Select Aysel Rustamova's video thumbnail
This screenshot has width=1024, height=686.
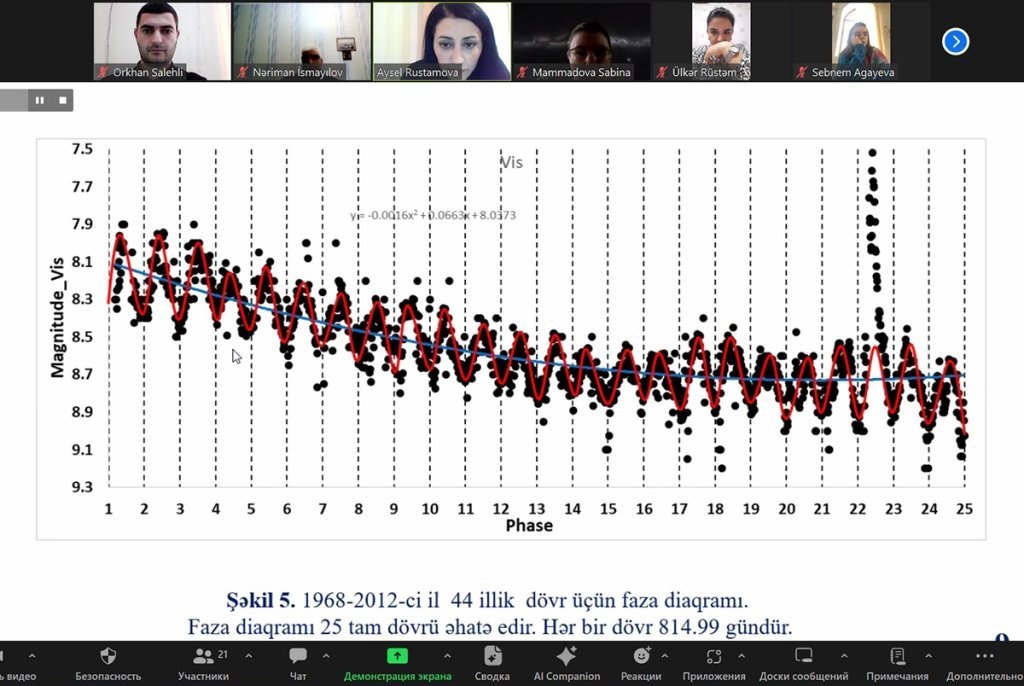tap(441, 41)
